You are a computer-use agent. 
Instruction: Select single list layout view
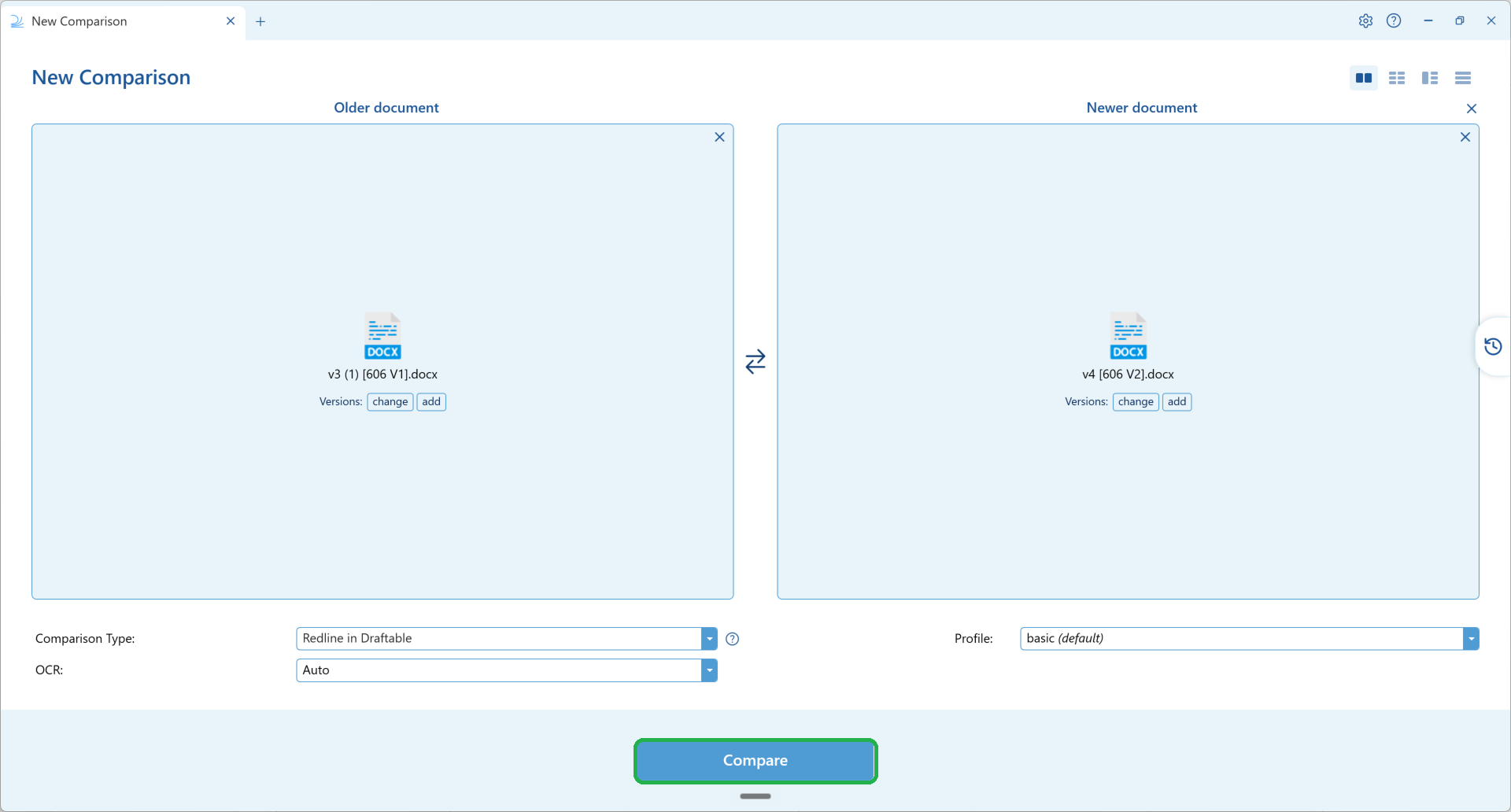coord(1463,78)
